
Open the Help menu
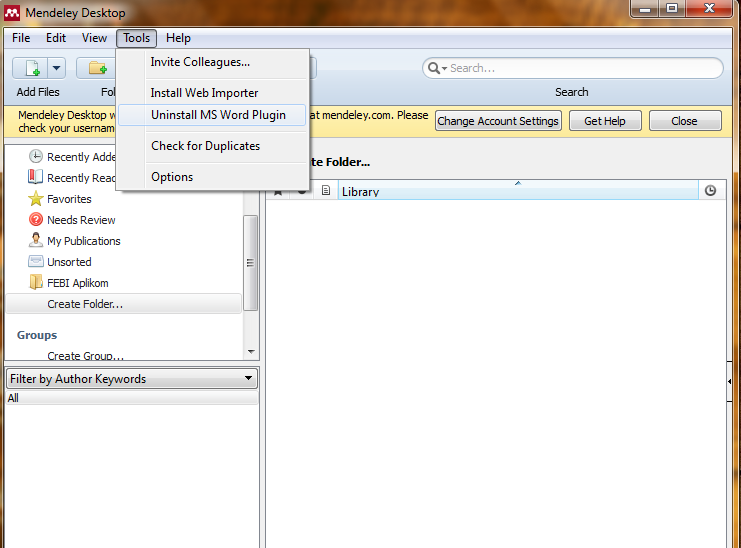click(178, 38)
